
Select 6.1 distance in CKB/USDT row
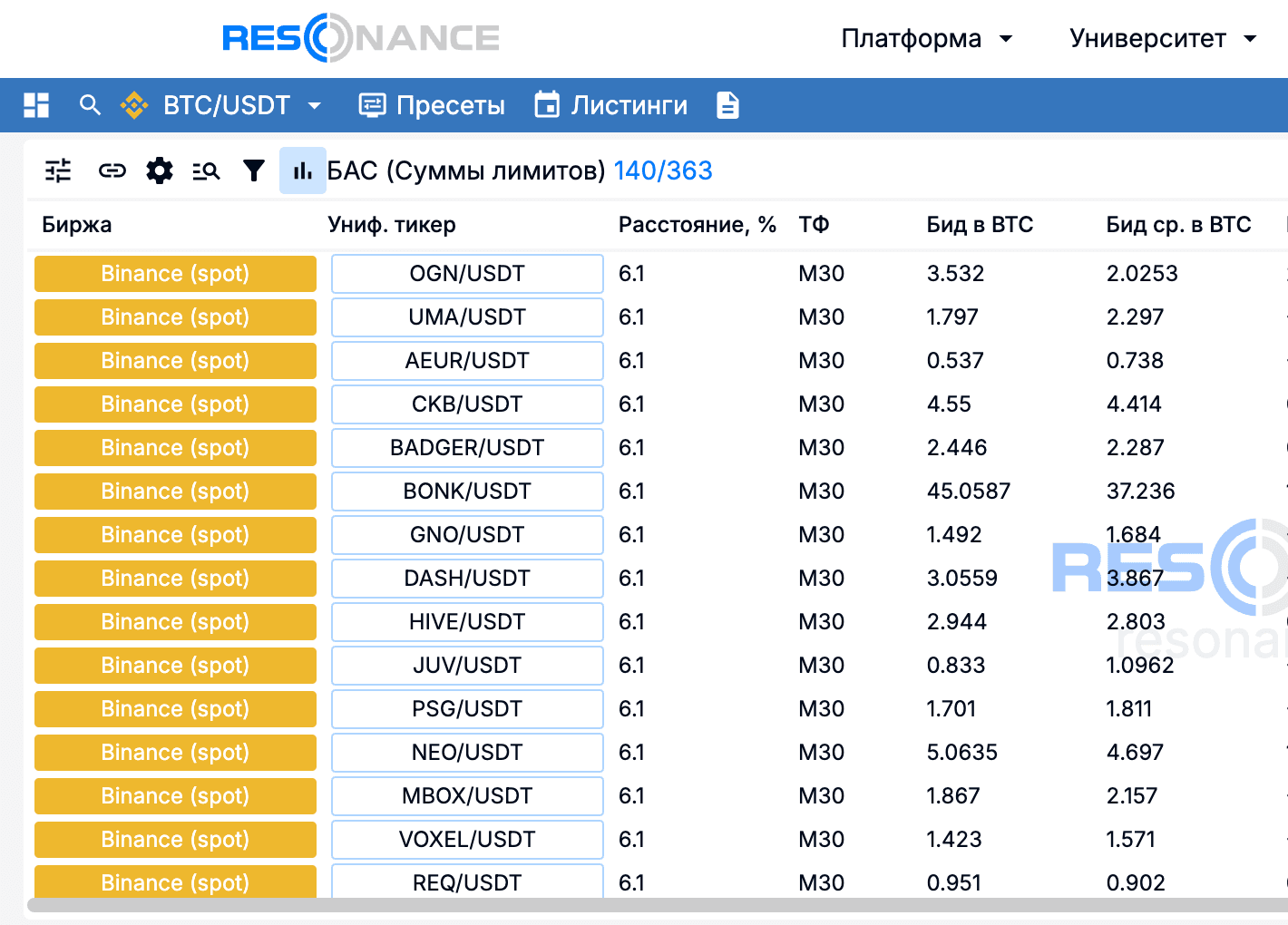pos(631,404)
